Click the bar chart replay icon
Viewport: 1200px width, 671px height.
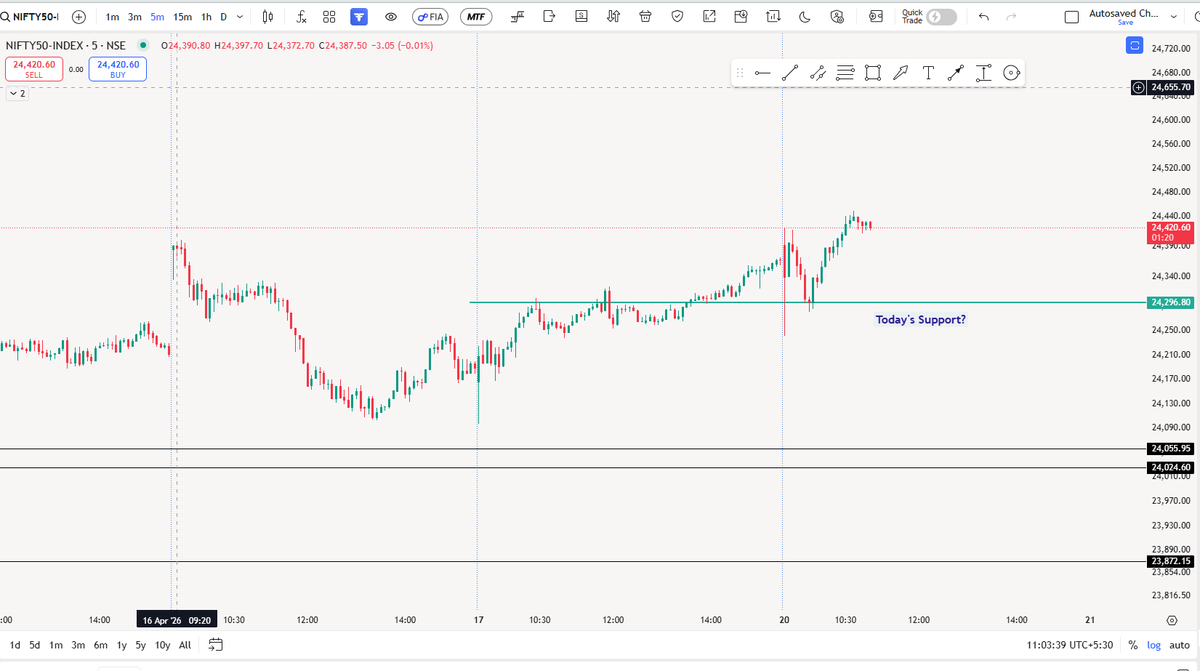click(773, 17)
